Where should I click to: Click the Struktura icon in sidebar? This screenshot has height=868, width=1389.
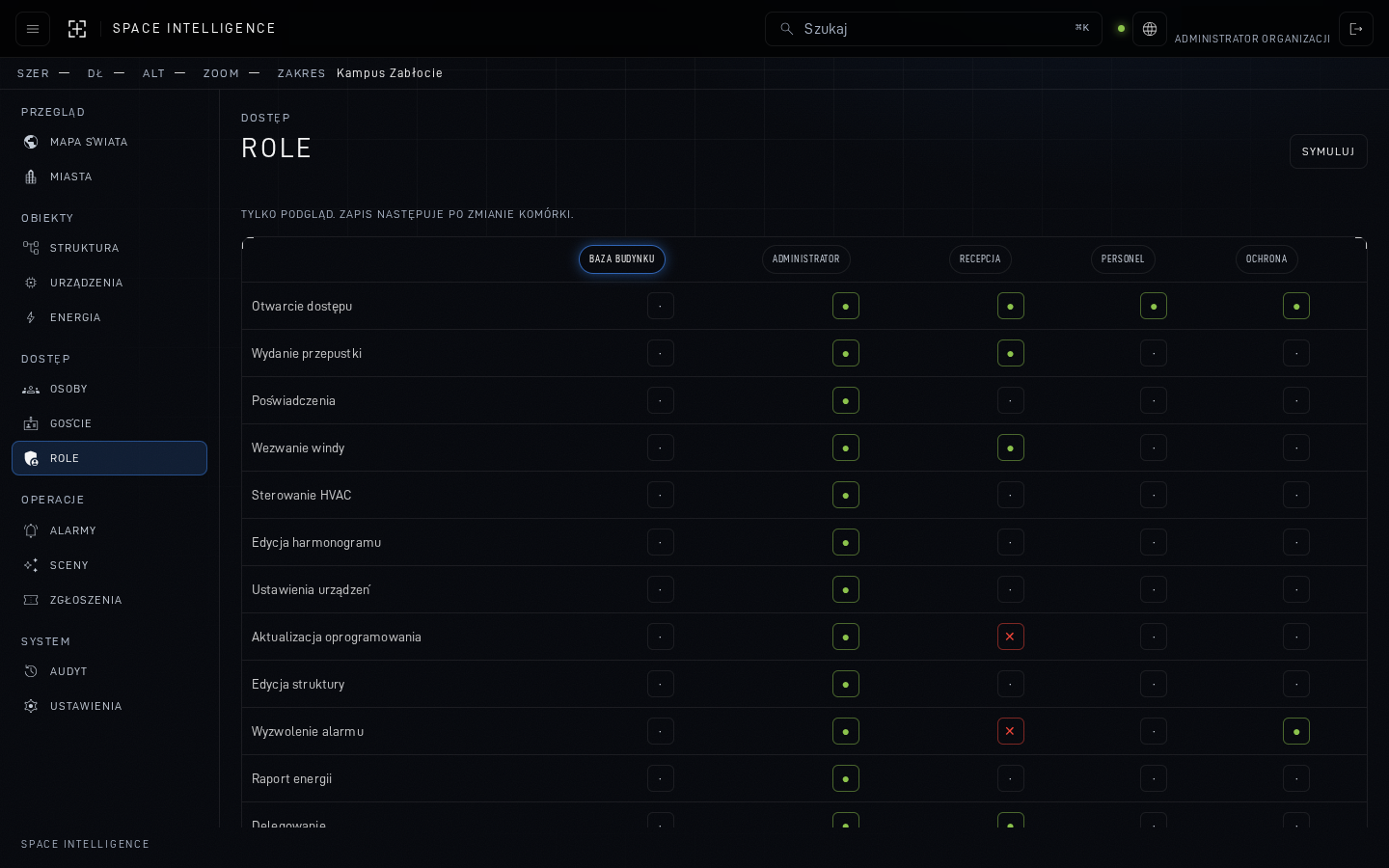(31, 248)
